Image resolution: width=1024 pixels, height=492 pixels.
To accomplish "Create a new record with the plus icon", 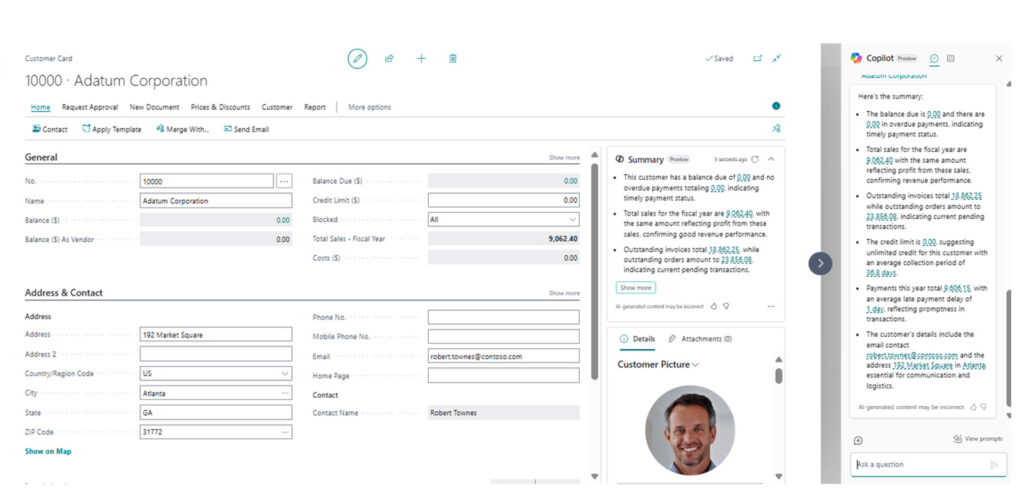I will pos(421,59).
